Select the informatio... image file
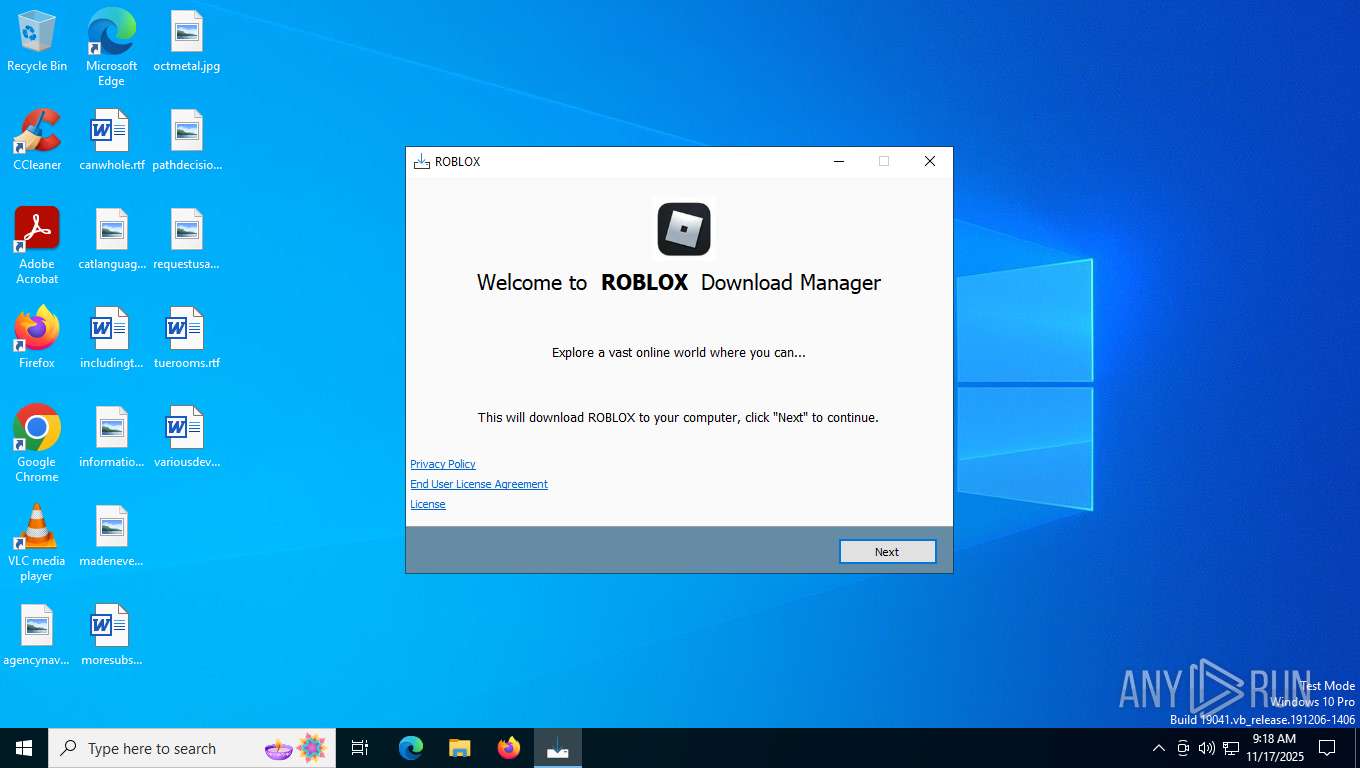 pyautogui.click(x=111, y=438)
